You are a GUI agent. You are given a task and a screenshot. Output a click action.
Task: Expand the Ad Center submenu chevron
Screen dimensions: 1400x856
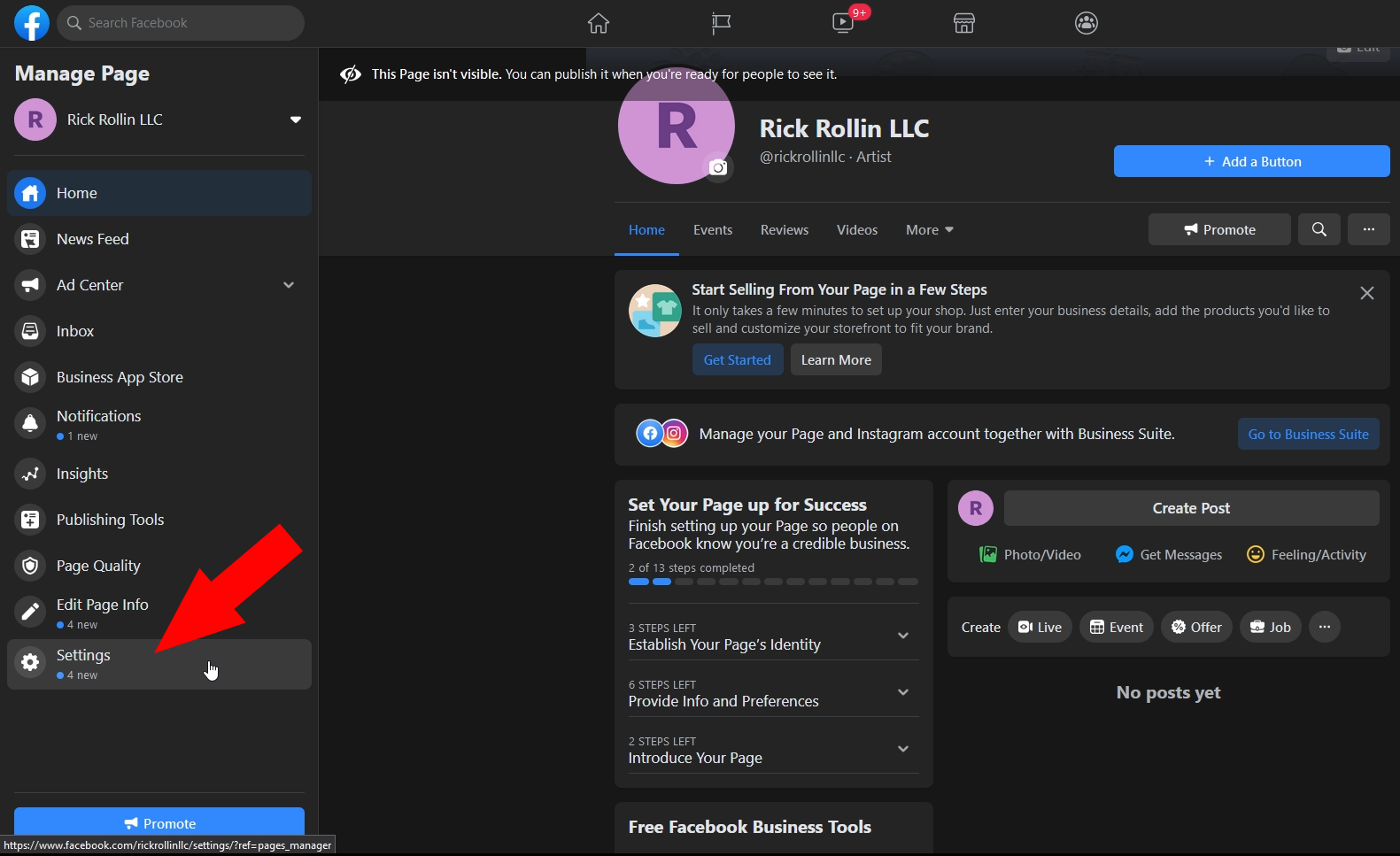289,285
